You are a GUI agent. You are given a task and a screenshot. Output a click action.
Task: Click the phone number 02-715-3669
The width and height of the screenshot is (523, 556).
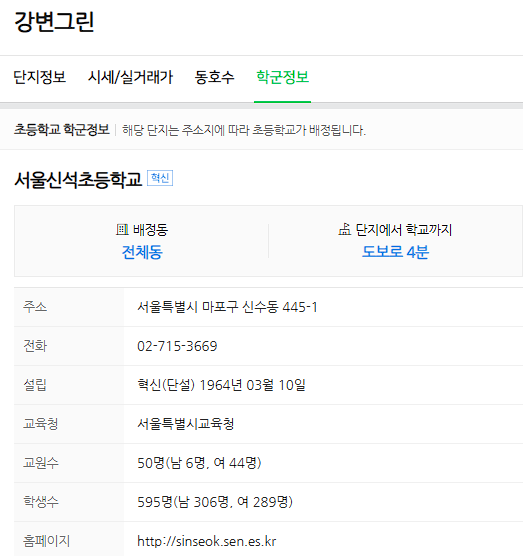[177, 346]
